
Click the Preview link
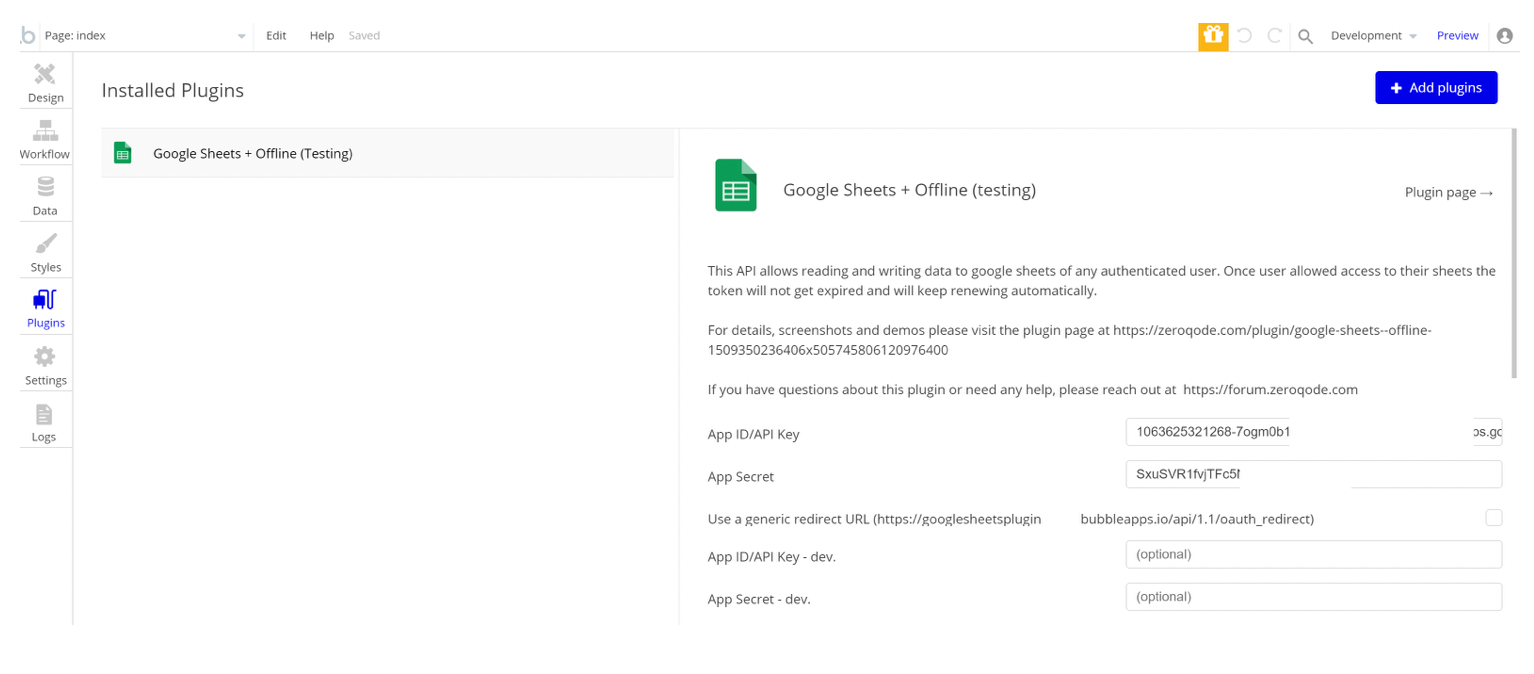coord(1457,35)
